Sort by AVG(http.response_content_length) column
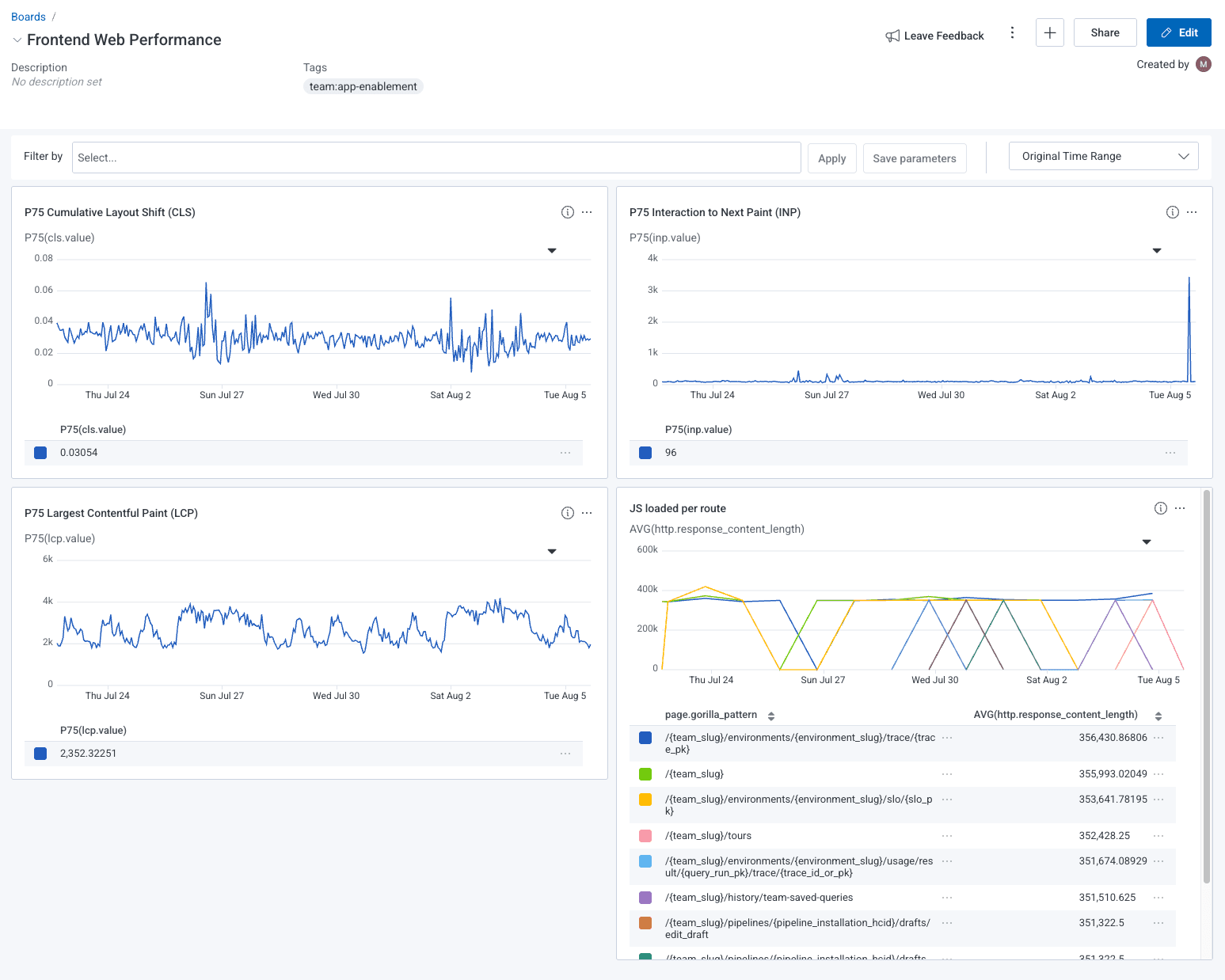 coord(1159,715)
